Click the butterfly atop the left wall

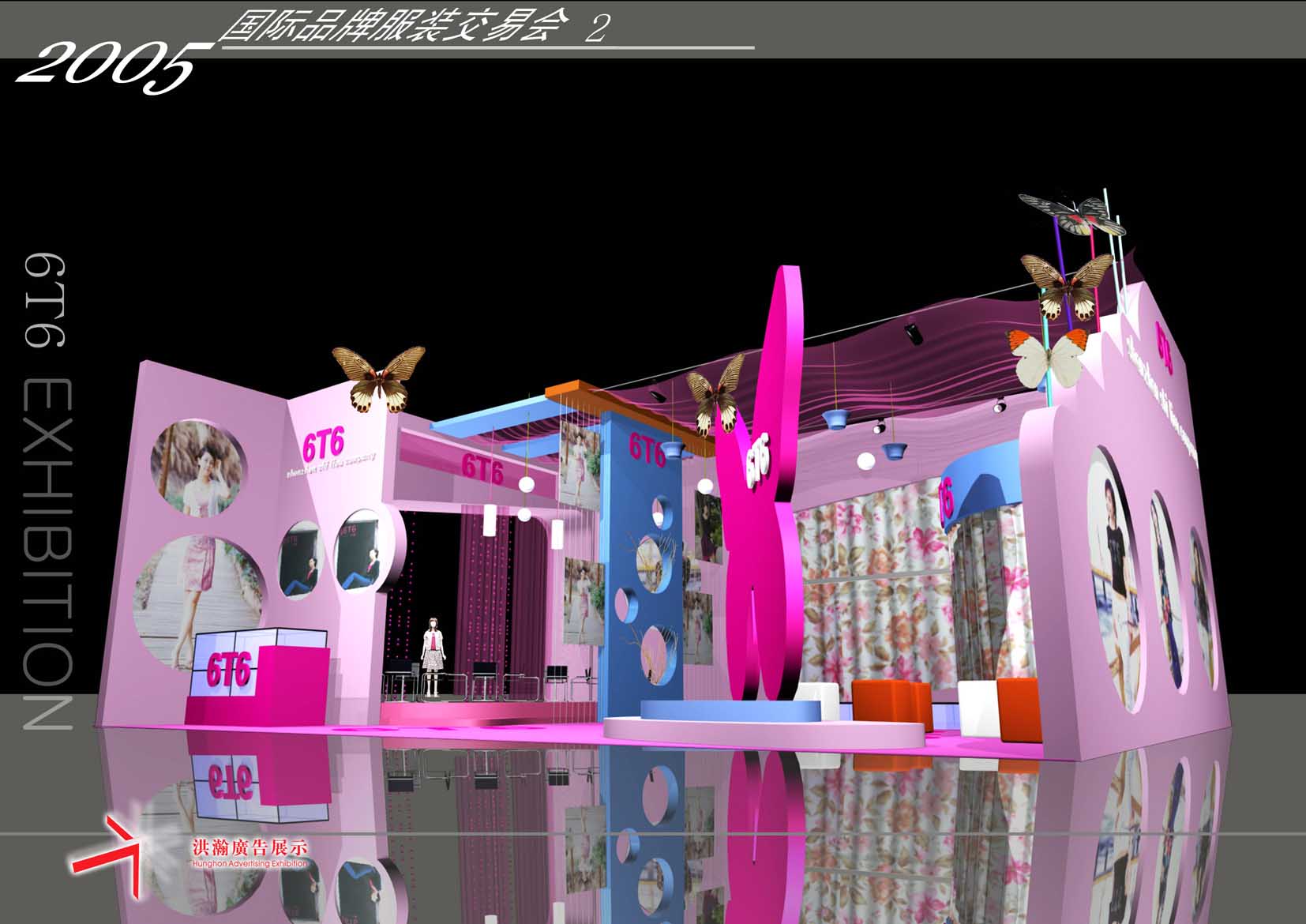379,378
